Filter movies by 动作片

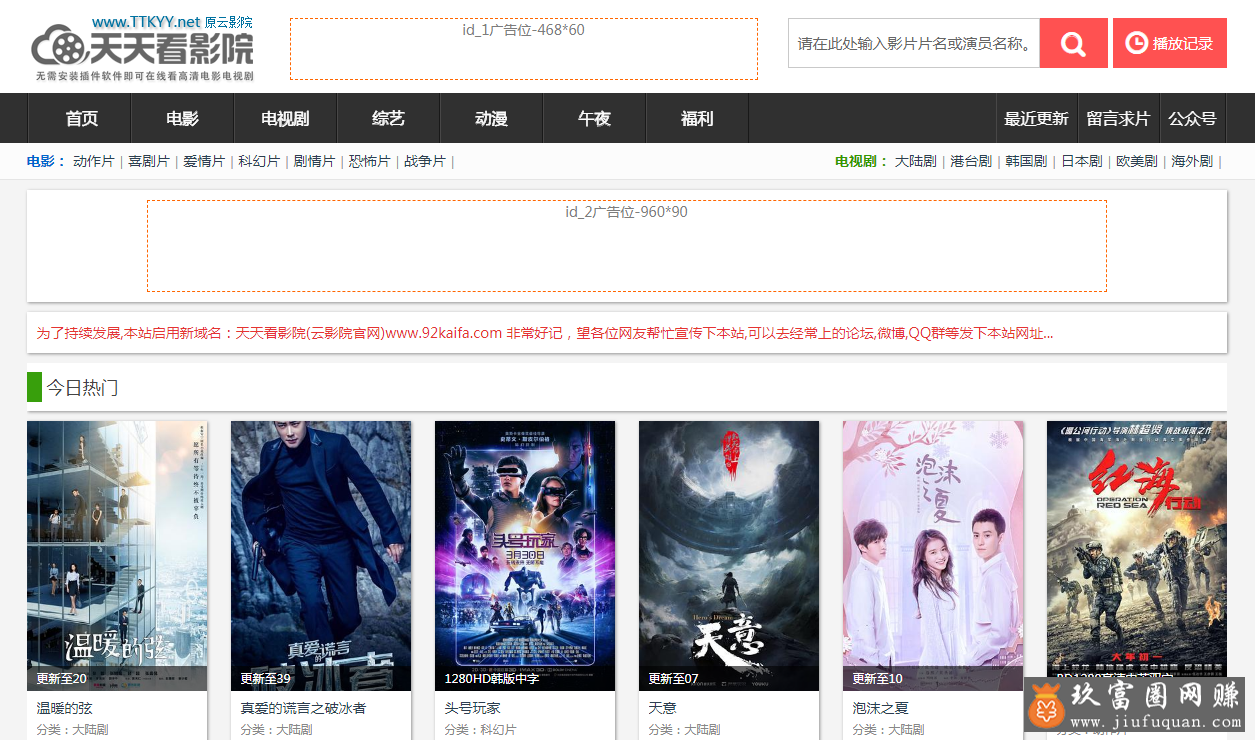pyautogui.click(x=94, y=161)
